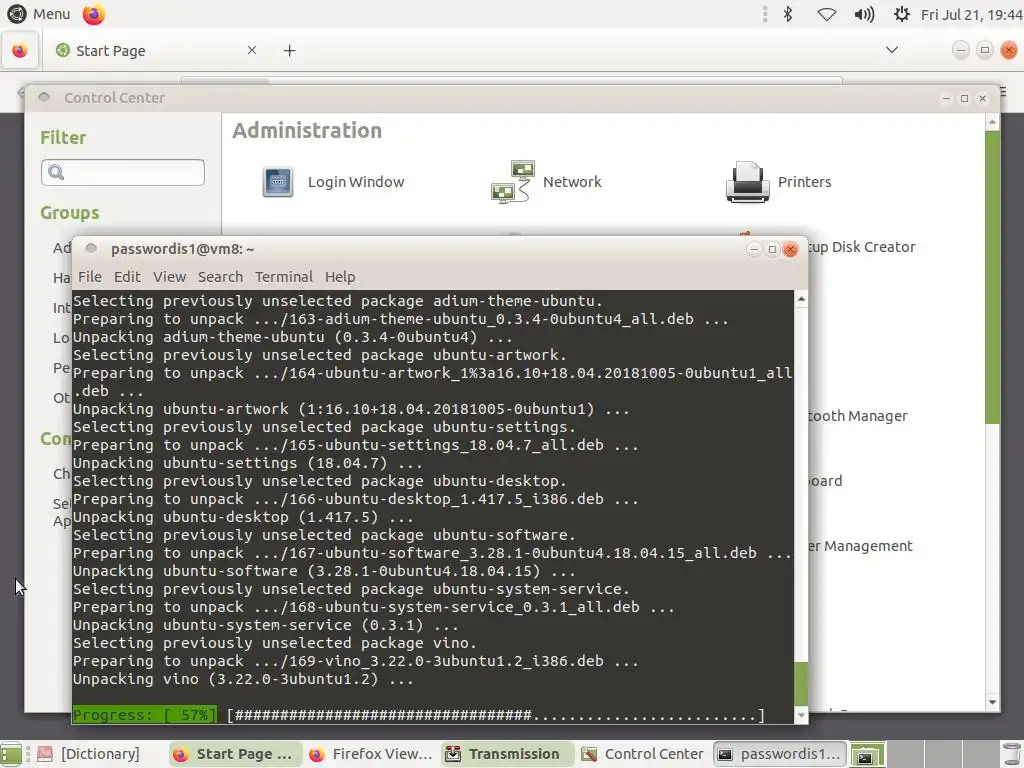Click the panel grip handle near Bluetooth

click(x=764, y=14)
